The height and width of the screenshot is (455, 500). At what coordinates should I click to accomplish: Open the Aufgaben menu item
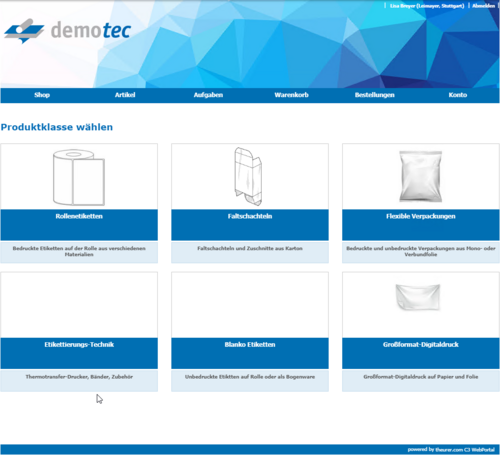208,95
